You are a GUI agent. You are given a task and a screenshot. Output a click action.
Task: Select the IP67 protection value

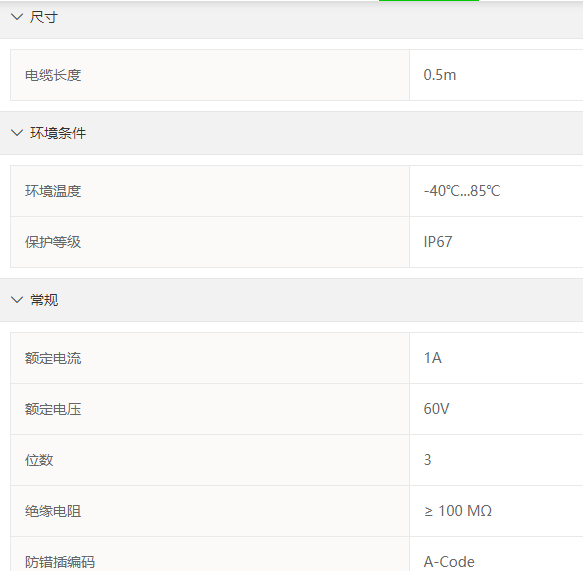pos(438,242)
